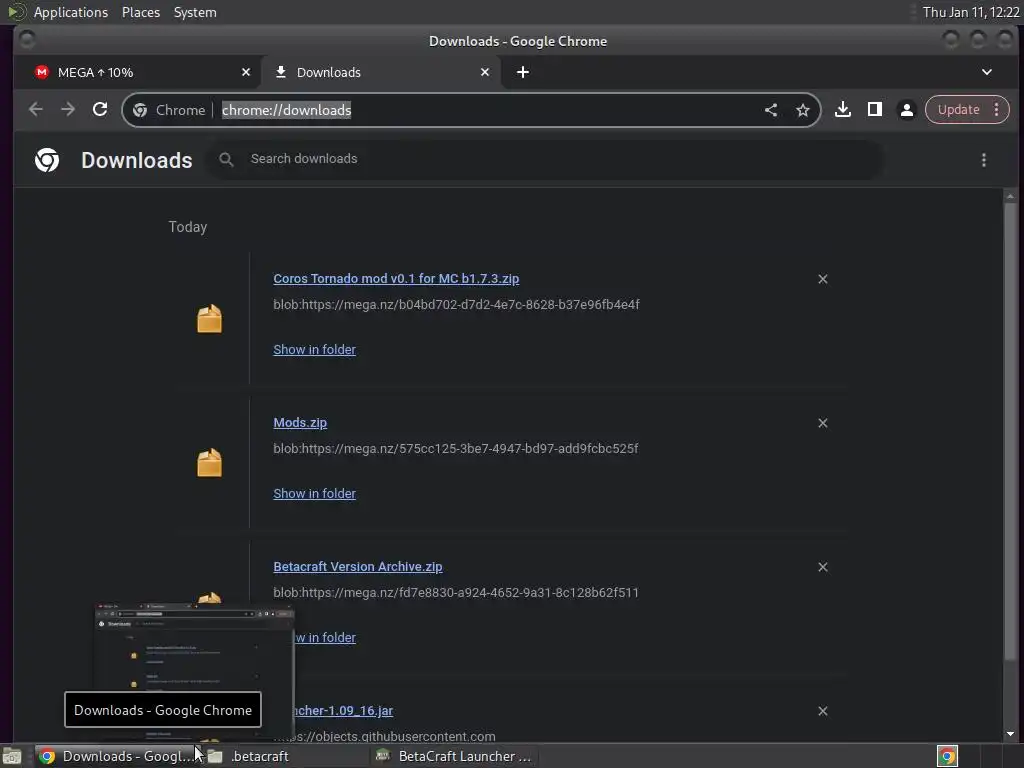Click the forward navigation arrow
1024x768 pixels.
(x=68, y=110)
